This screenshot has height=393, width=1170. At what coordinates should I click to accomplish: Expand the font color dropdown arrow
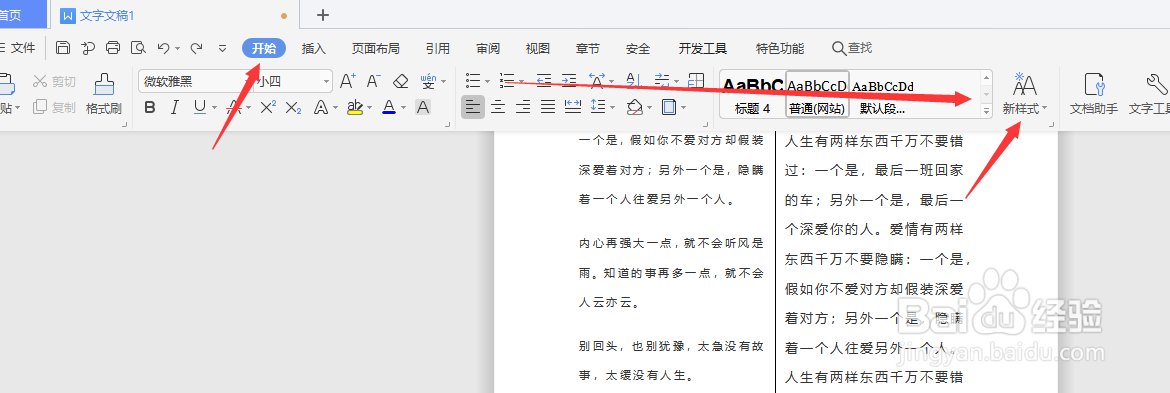403,107
